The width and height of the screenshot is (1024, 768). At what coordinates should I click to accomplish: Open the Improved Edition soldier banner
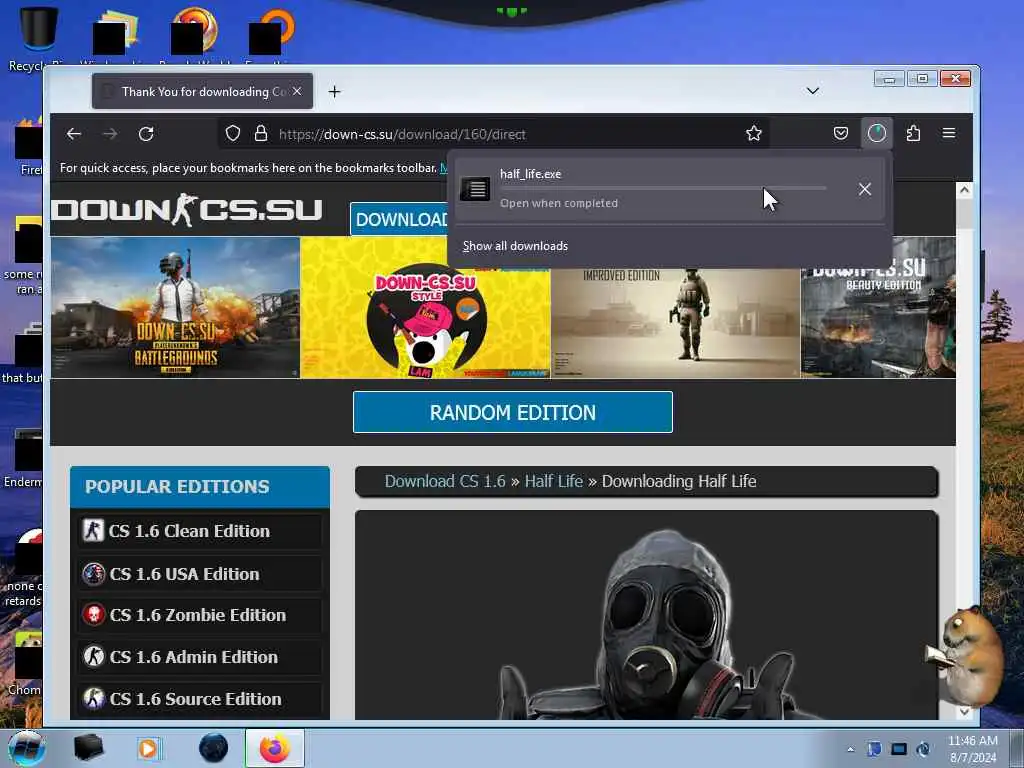pos(675,323)
